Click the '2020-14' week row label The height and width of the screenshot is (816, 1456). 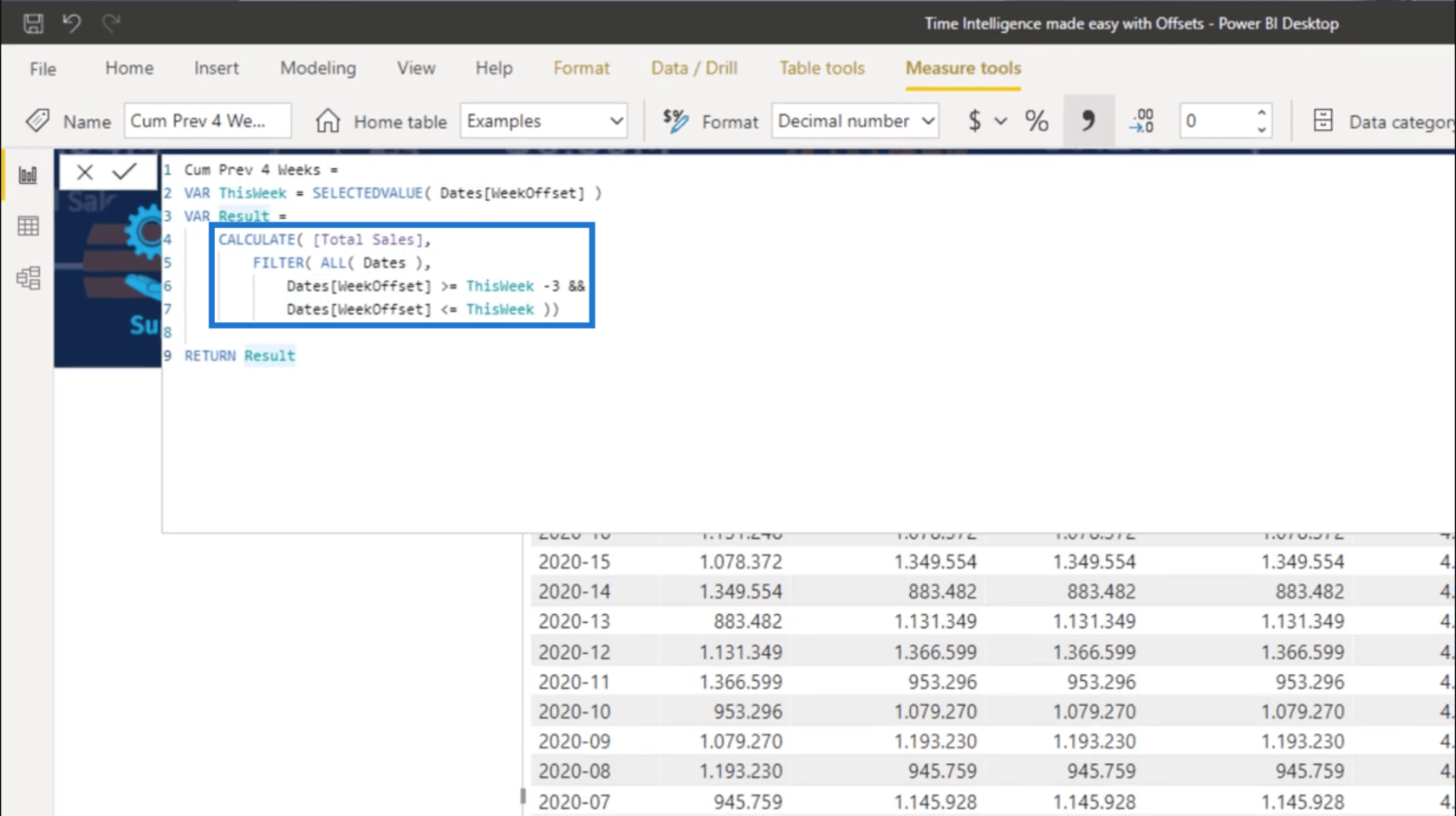click(574, 592)
